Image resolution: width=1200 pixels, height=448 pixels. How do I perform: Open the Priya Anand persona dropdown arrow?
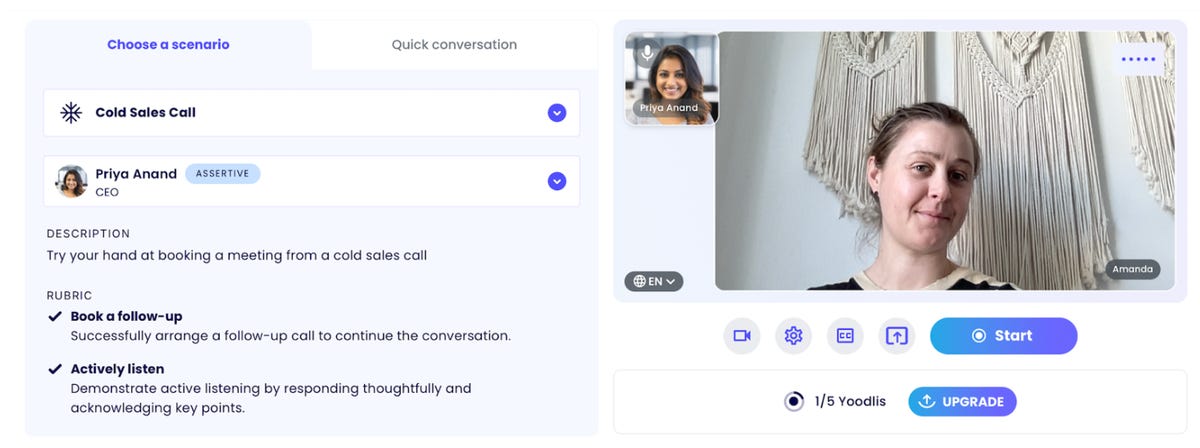click(557, 181)
